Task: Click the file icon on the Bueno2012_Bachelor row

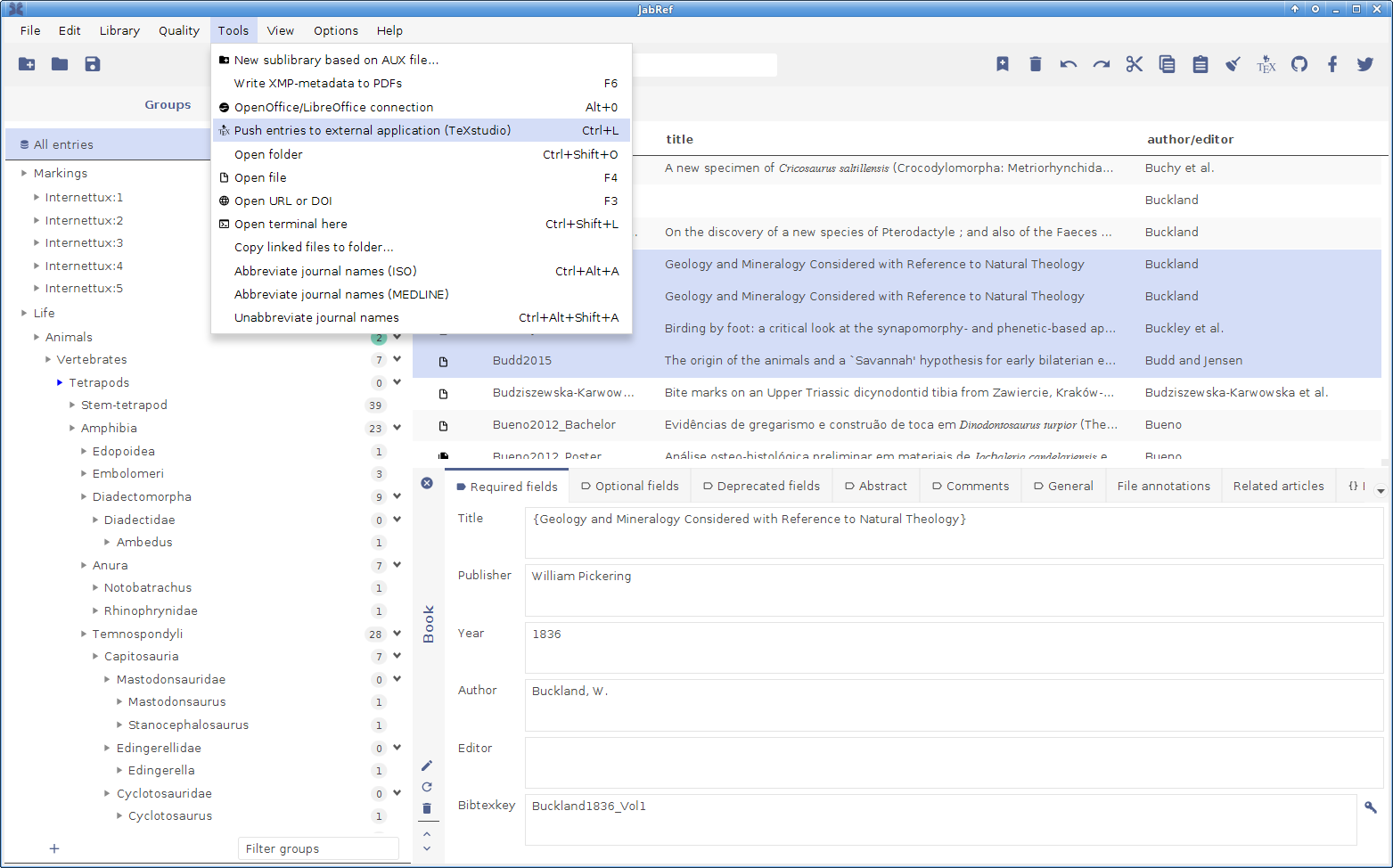Action: tap(443, 426)
